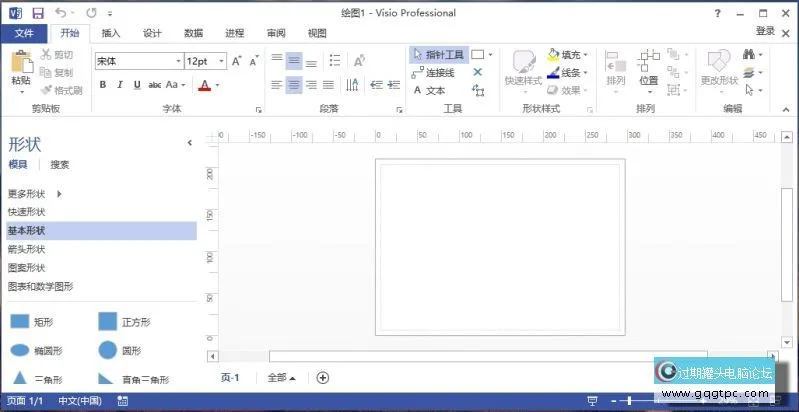This screenshot has height=412, width=799.
Task: Switch to the 插入 ribbon tab
Action: pos(111,33)
